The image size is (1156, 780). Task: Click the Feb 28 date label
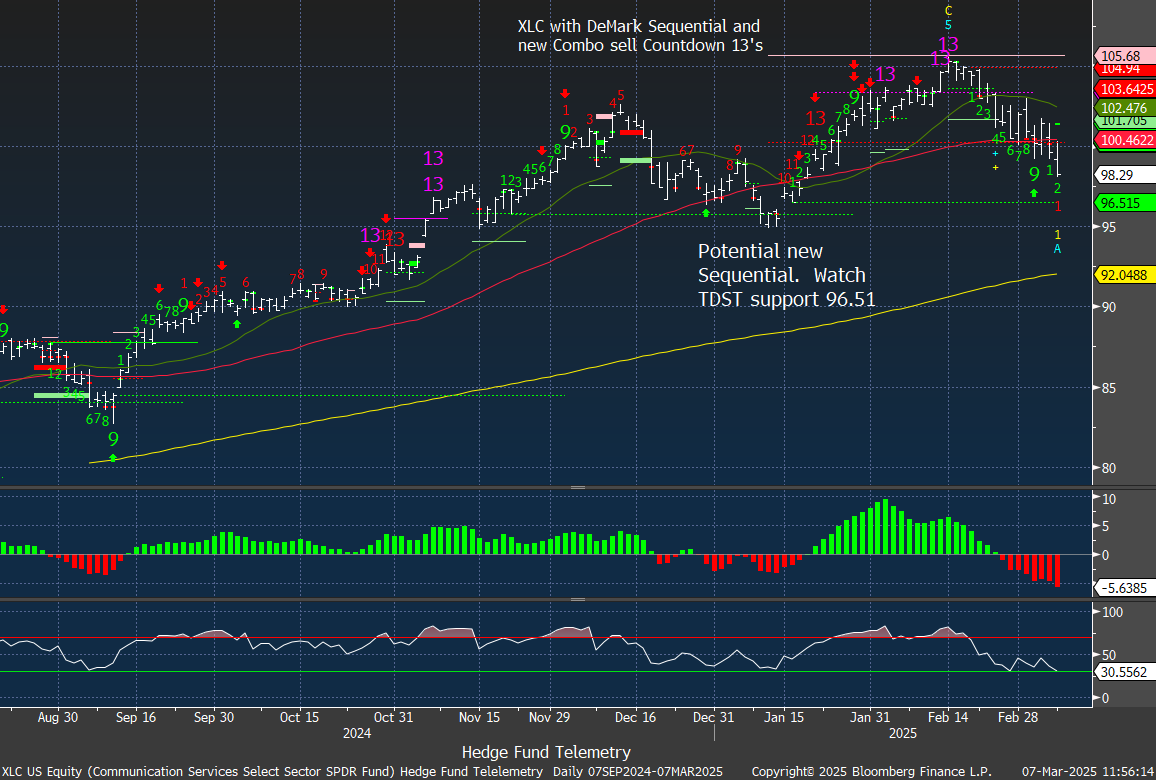coord(1017,717)
